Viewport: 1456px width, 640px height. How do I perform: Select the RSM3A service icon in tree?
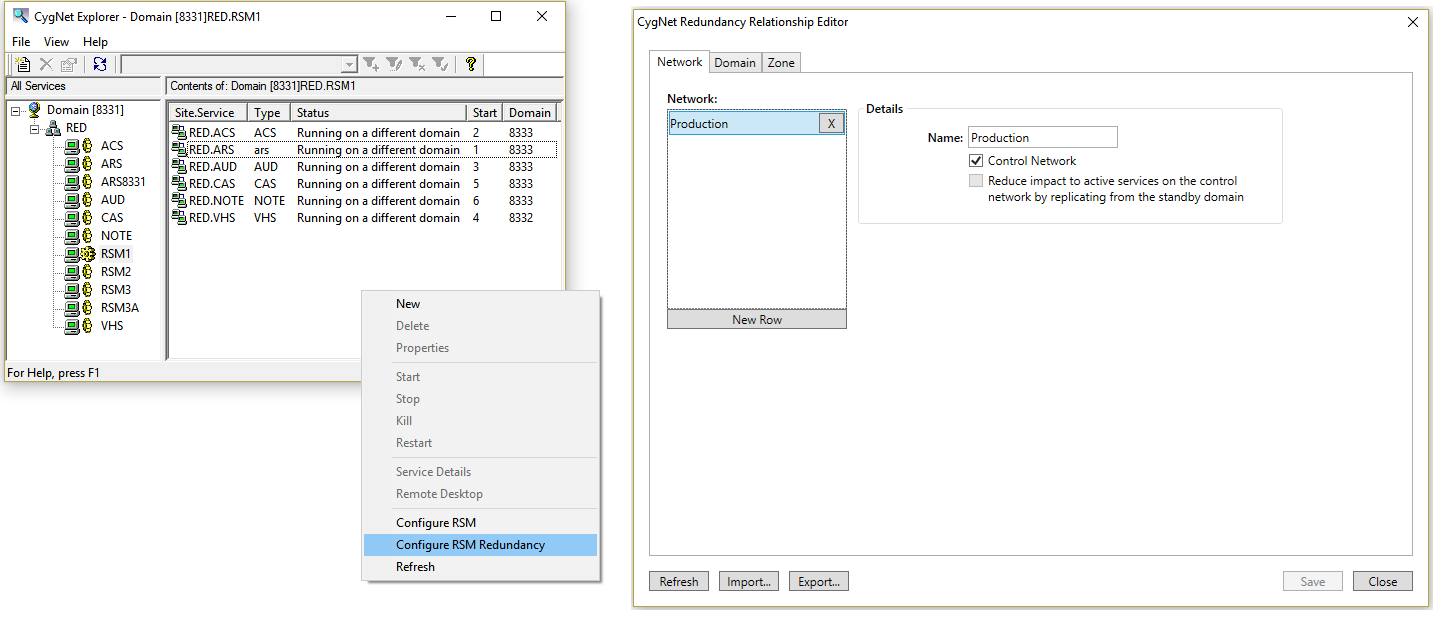[79, 308]
